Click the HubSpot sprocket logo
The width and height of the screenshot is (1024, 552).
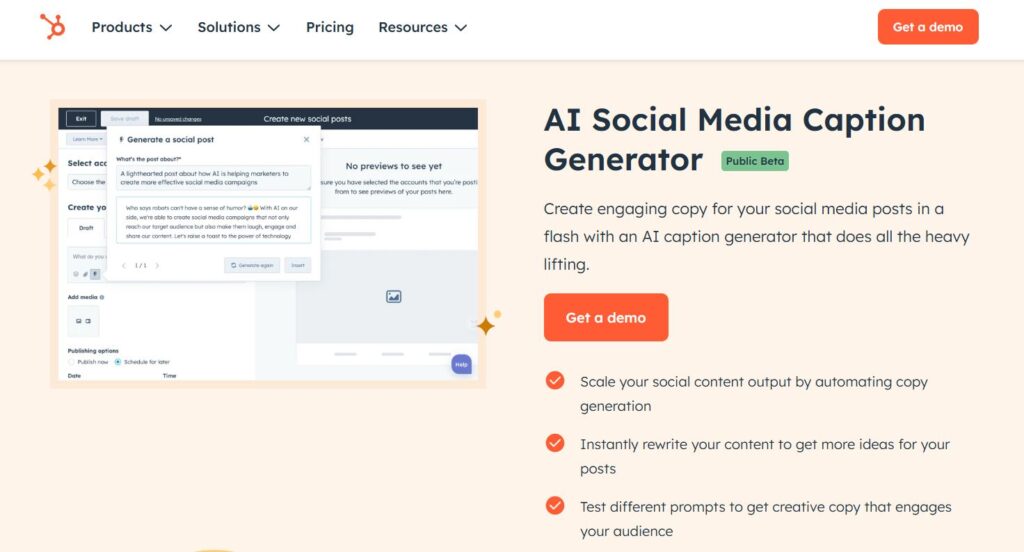52,27
